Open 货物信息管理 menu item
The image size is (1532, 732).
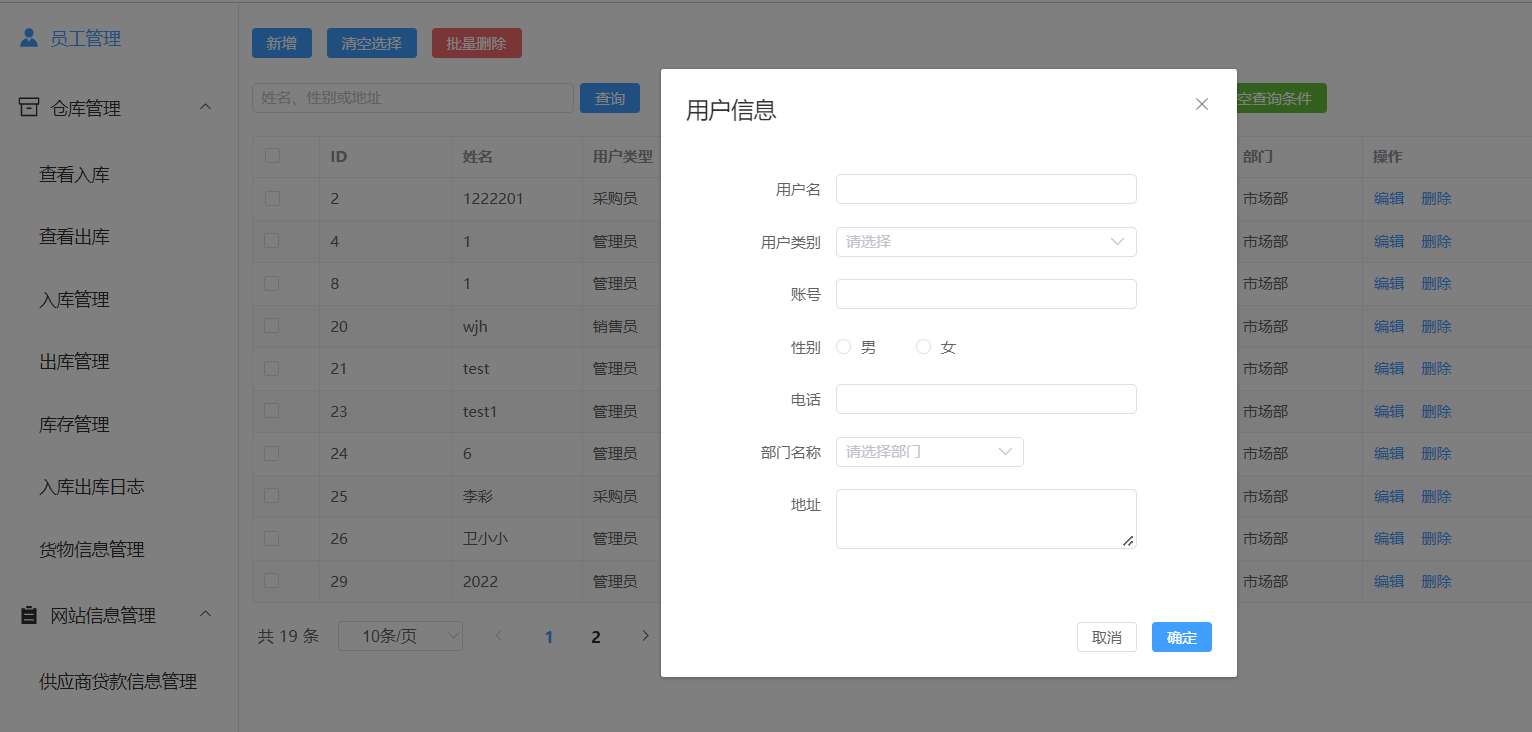tap(92, 550)
